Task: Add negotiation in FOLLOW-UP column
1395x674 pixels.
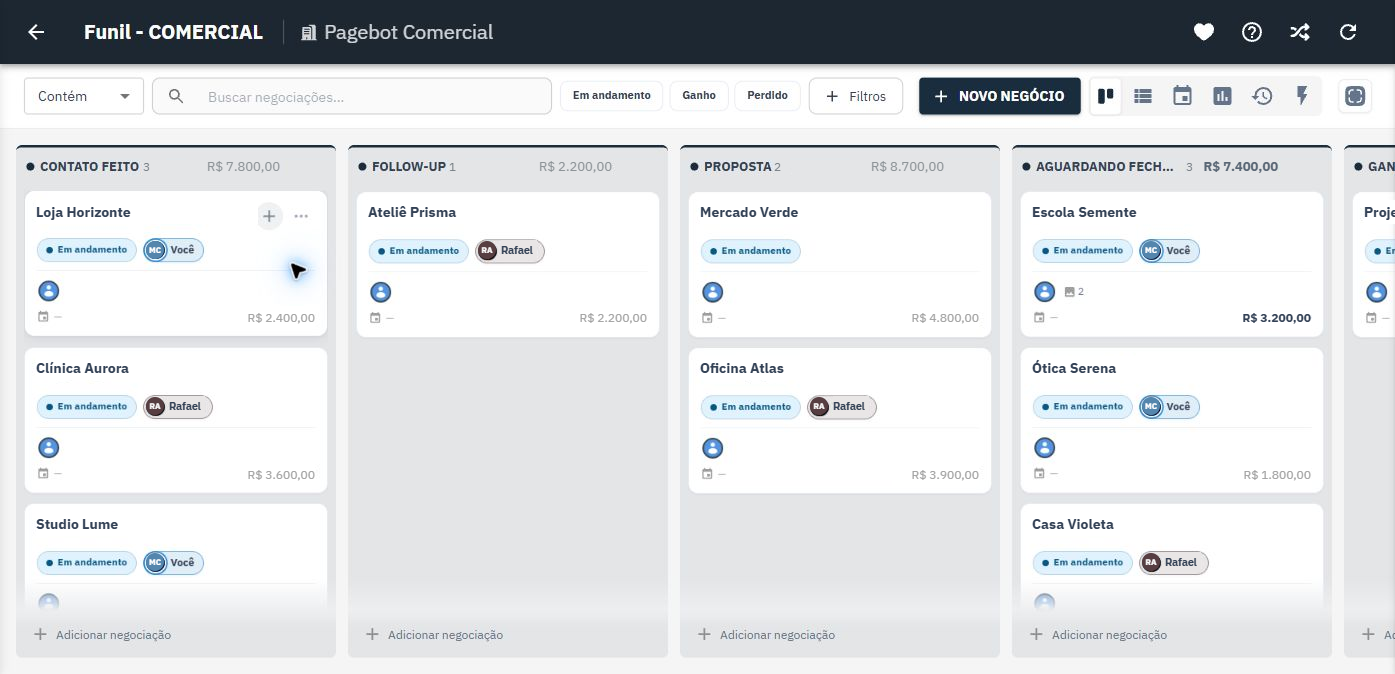Action: pyautogui.click(x=435, y=635)
